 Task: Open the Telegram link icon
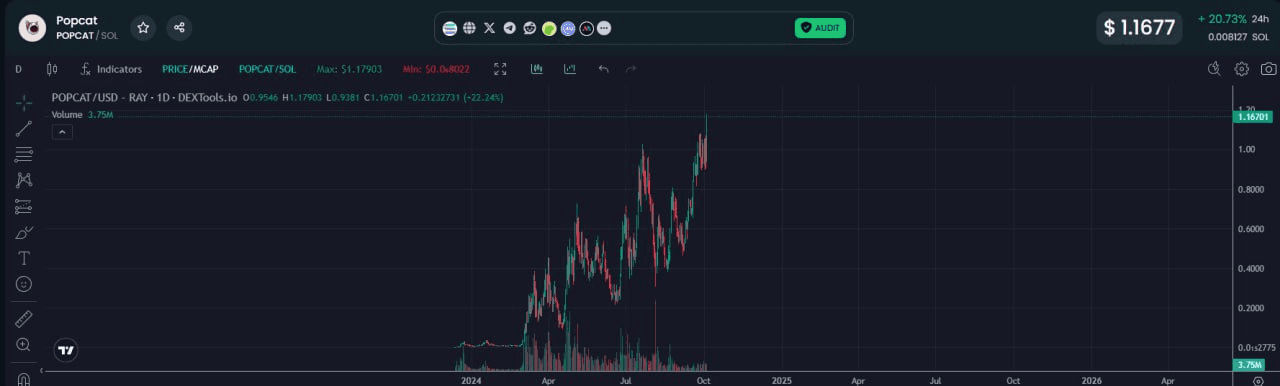coord(509,28)
